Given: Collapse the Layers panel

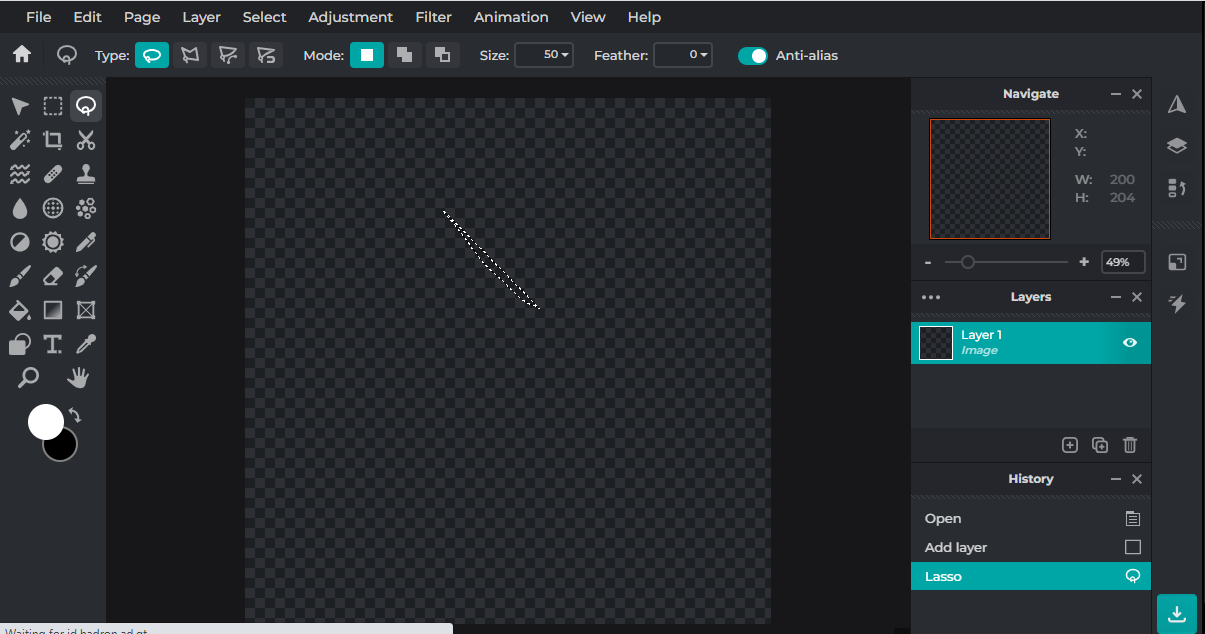Looking at the screenshot, I should 1116,297.
